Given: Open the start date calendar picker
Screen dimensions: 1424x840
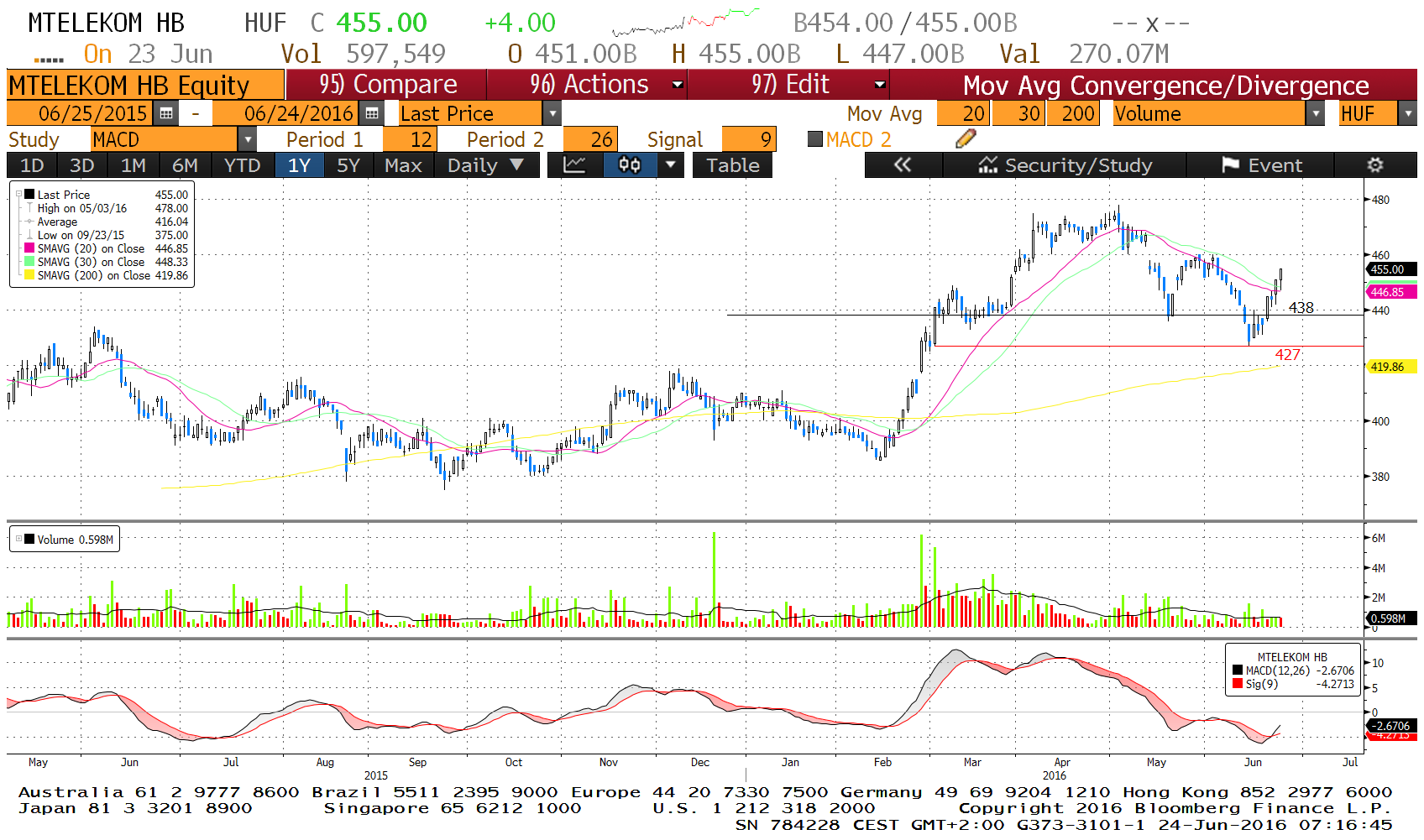Looking at the screenshot, I should click(x=166, y=113).
